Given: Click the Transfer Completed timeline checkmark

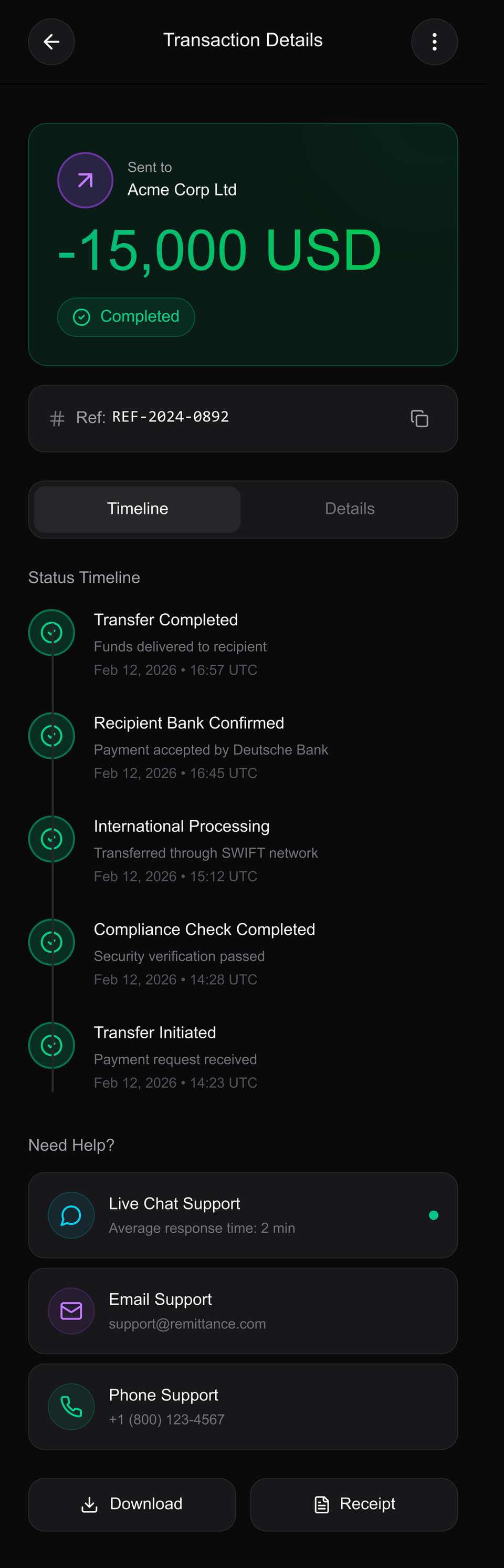Looking at the screenshot, I should point(51,633).
